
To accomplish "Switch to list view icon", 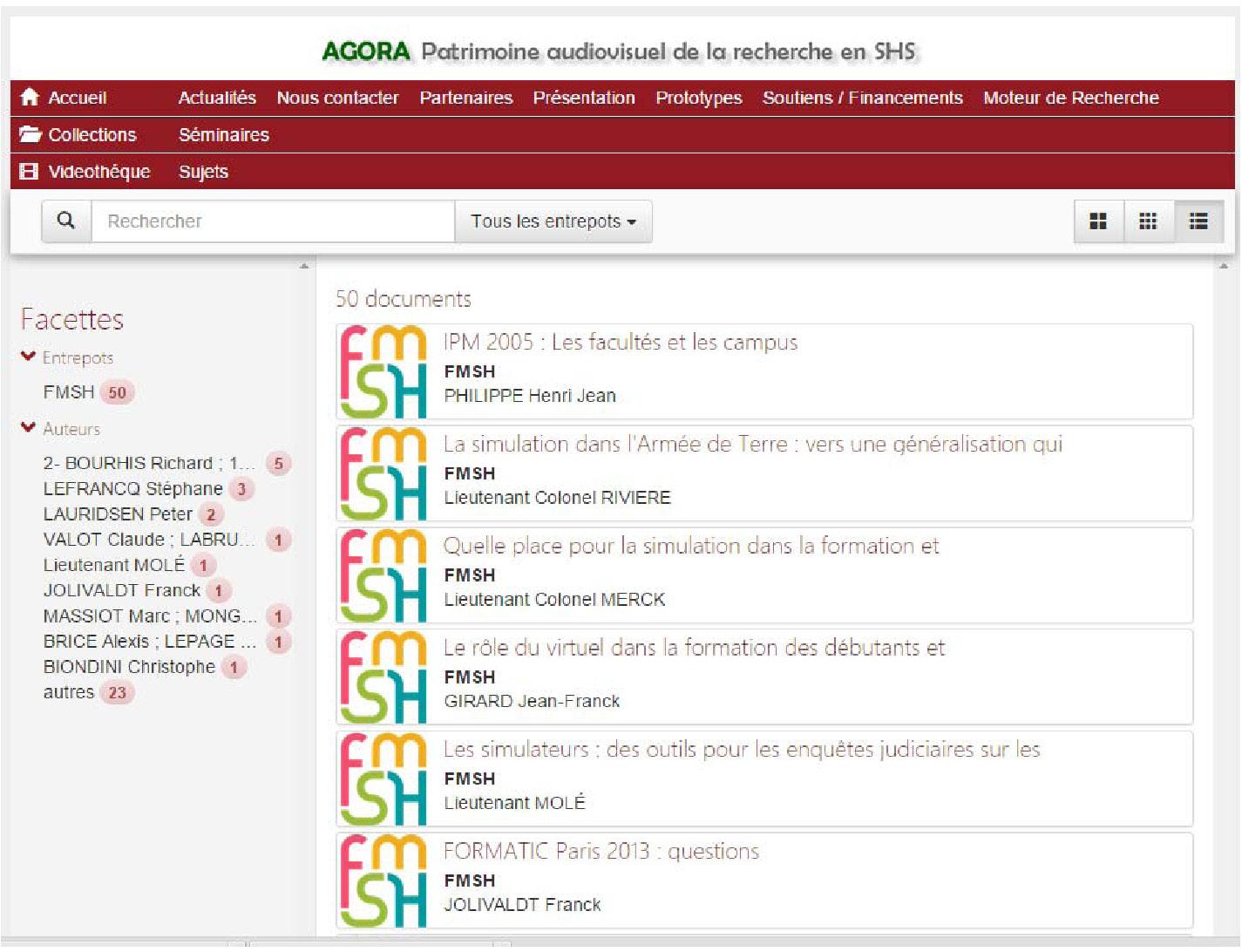I will pos(1198,221).
